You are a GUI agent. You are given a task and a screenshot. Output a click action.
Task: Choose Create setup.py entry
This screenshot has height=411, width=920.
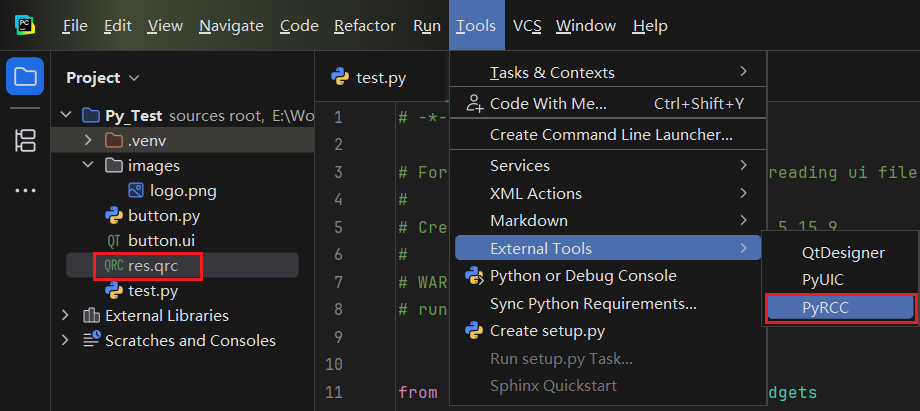pos(608,331)
